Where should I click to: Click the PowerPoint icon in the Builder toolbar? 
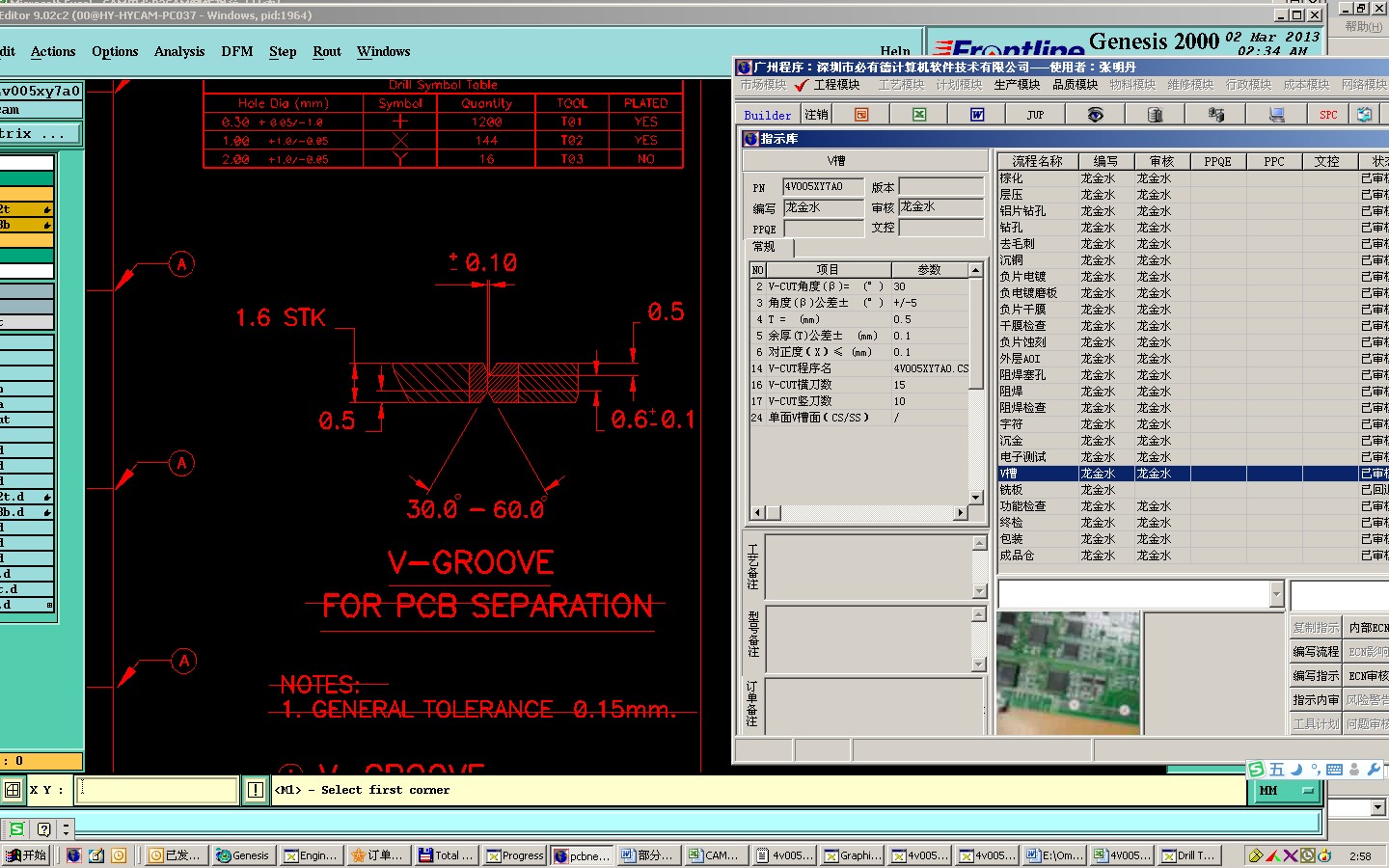coord(861,115)
